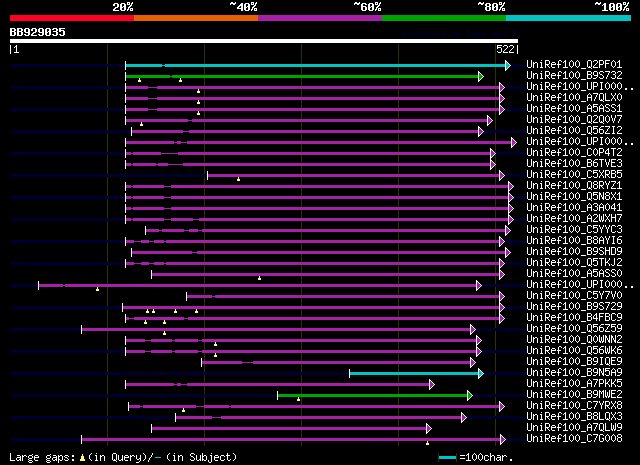Select the white BB929035 query bar
640x465 pixels.
[264, 41]
